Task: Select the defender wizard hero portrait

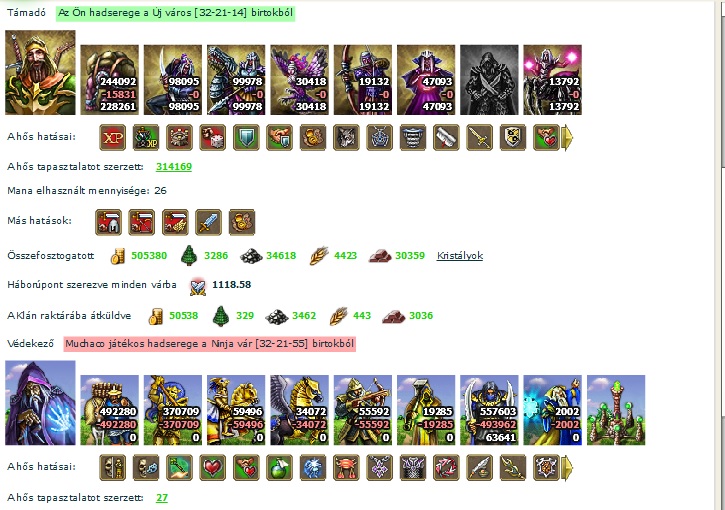Action: click(x=40, y=403)
